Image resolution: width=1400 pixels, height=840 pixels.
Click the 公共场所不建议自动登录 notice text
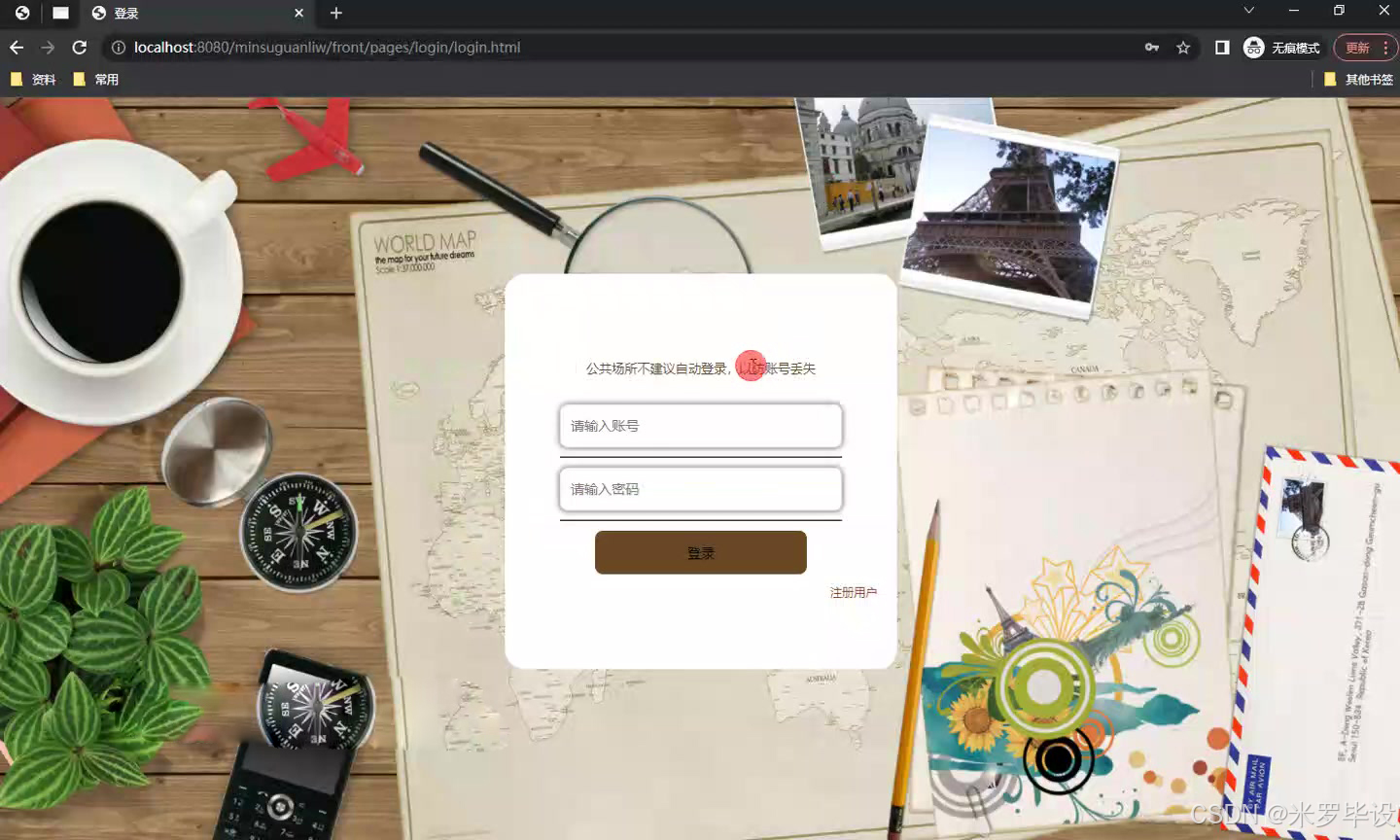click(x=701, y=368)
